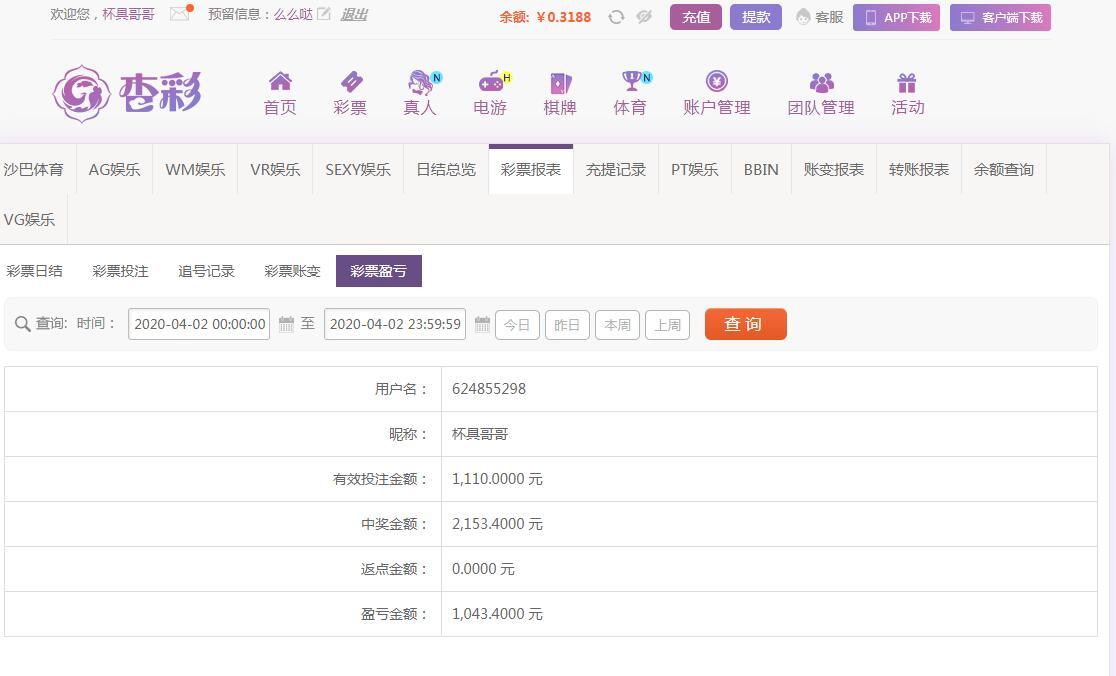Select 0.0000 元 rebate value

tap(483, 569)
